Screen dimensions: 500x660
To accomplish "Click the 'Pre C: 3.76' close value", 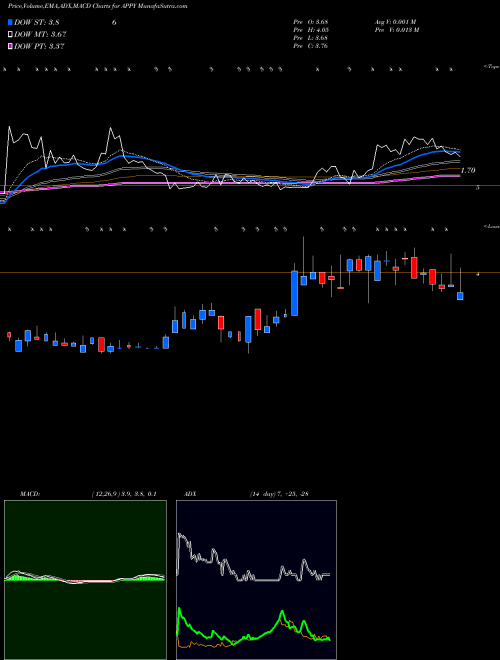I will pyautogui.click(x=311, y=46).
